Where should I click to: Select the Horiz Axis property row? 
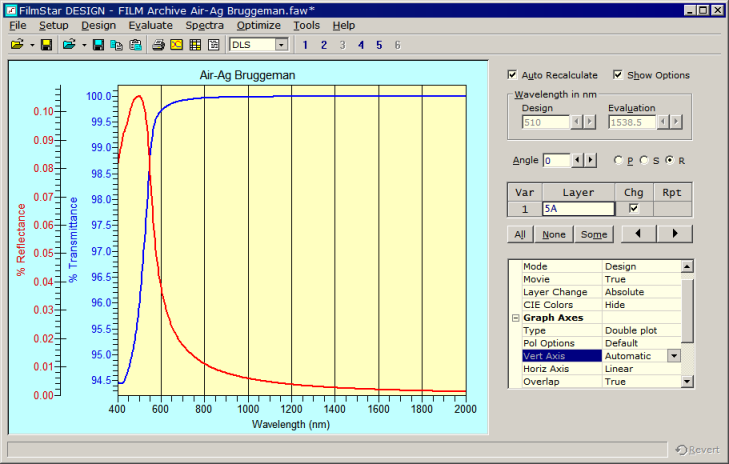tap(602, 369)
